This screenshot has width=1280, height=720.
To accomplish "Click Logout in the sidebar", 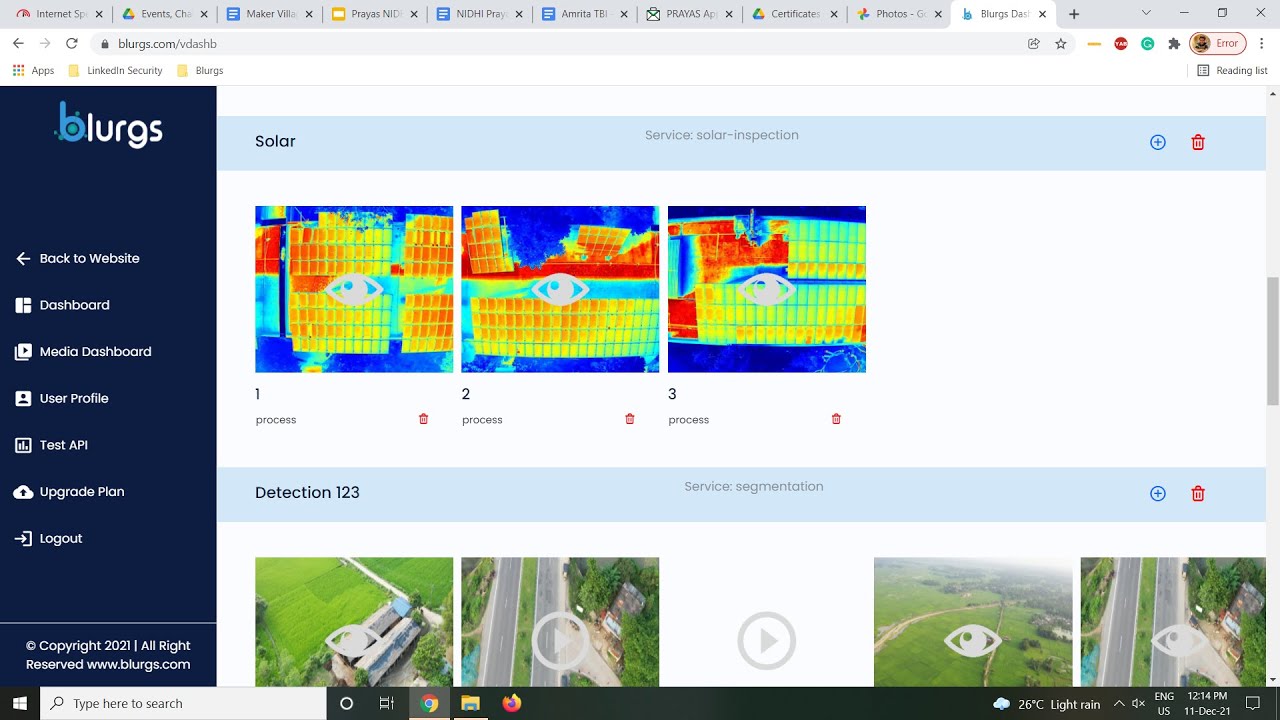I will pyautogui.click(x=49, y=538).
